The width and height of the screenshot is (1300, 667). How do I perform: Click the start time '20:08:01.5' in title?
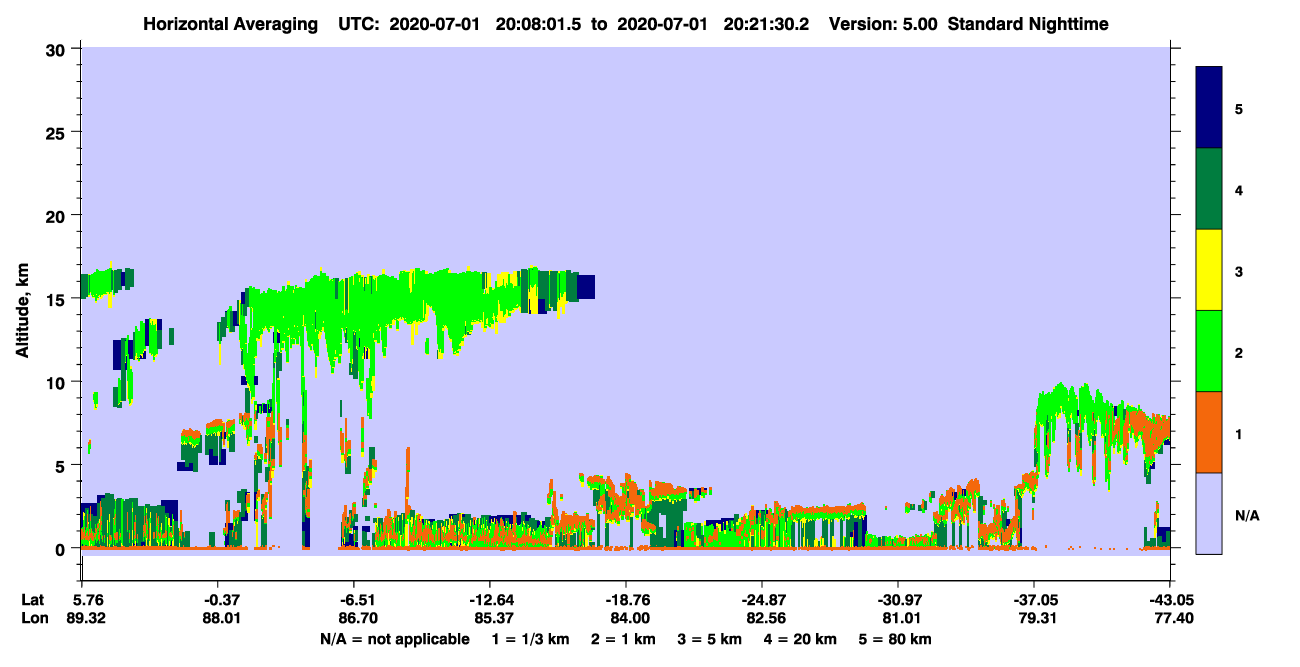click(x=537, y=23)
